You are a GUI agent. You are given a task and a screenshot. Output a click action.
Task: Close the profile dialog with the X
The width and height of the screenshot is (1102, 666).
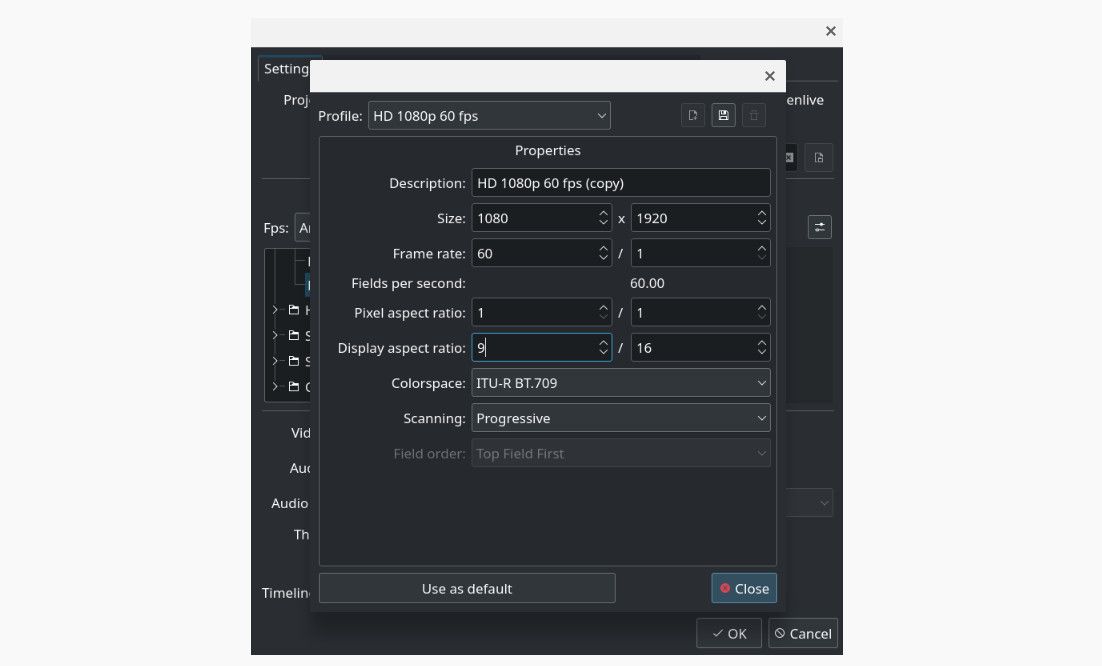click(770, 76)
